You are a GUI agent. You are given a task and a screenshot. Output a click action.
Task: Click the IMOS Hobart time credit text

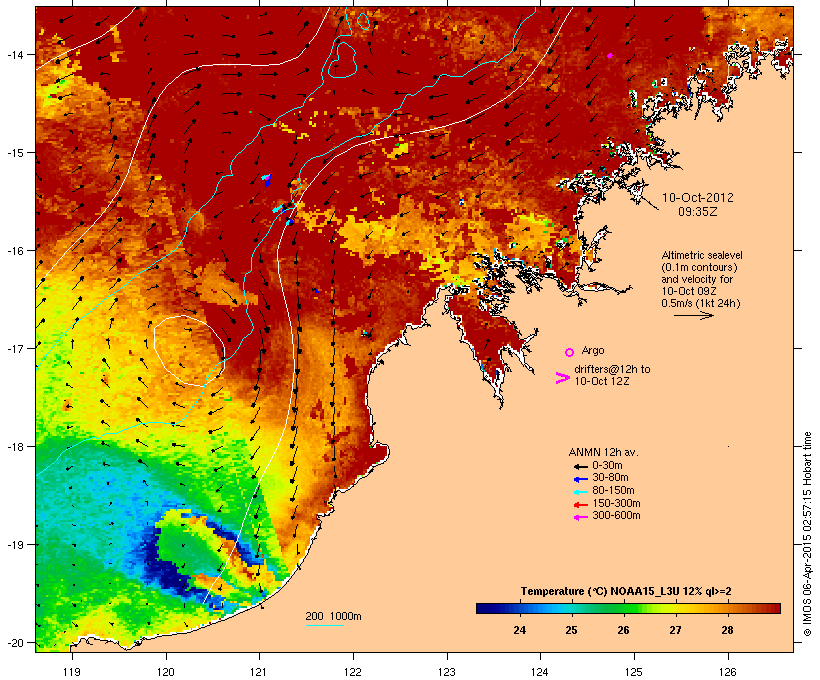tap(808, 534)
